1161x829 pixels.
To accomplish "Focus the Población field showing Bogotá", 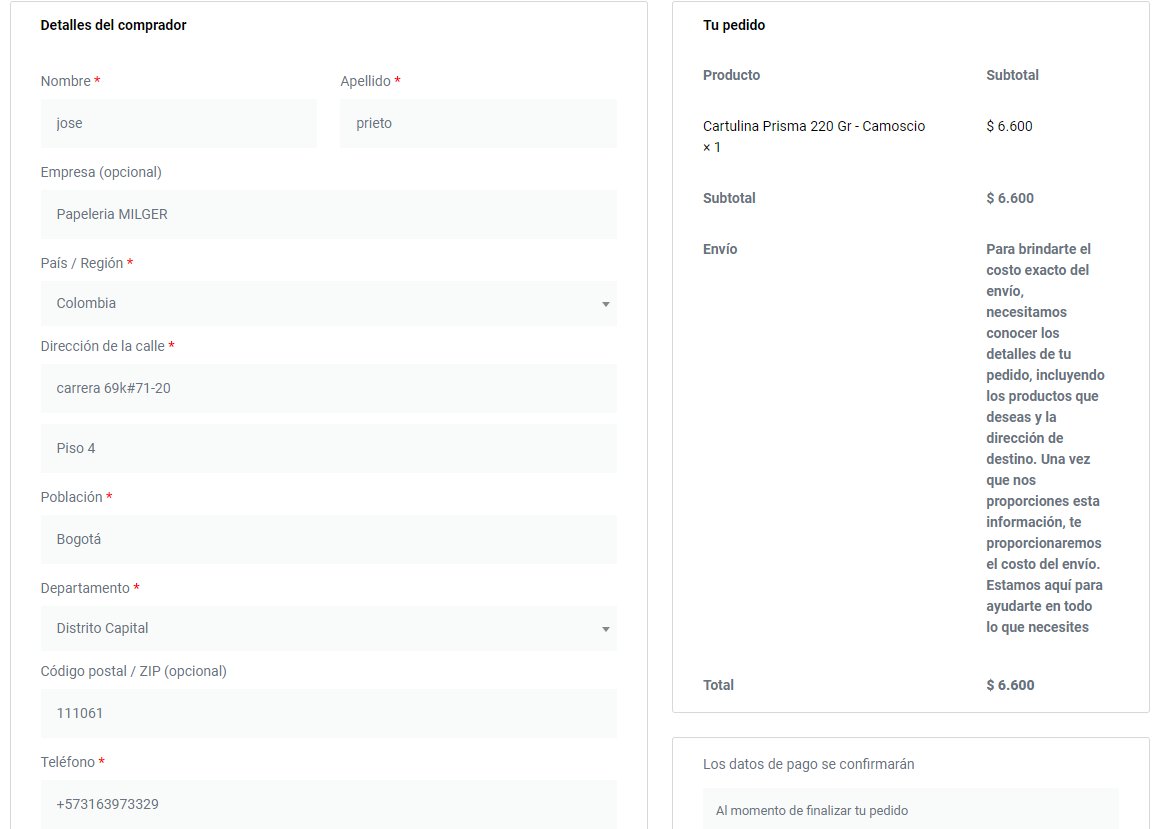I will tap(328, 539).
